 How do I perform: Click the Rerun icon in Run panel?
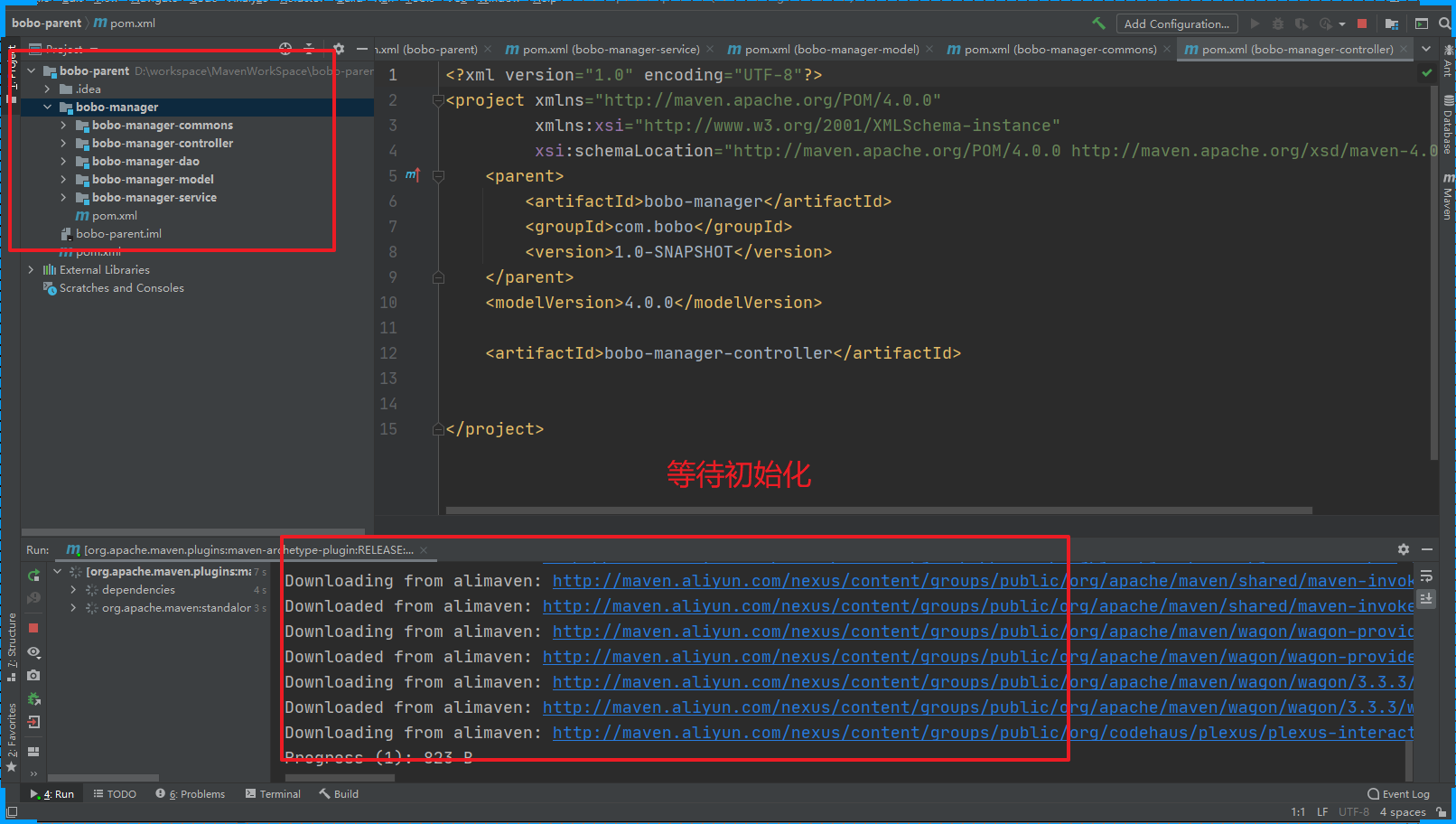pos(33,576)
